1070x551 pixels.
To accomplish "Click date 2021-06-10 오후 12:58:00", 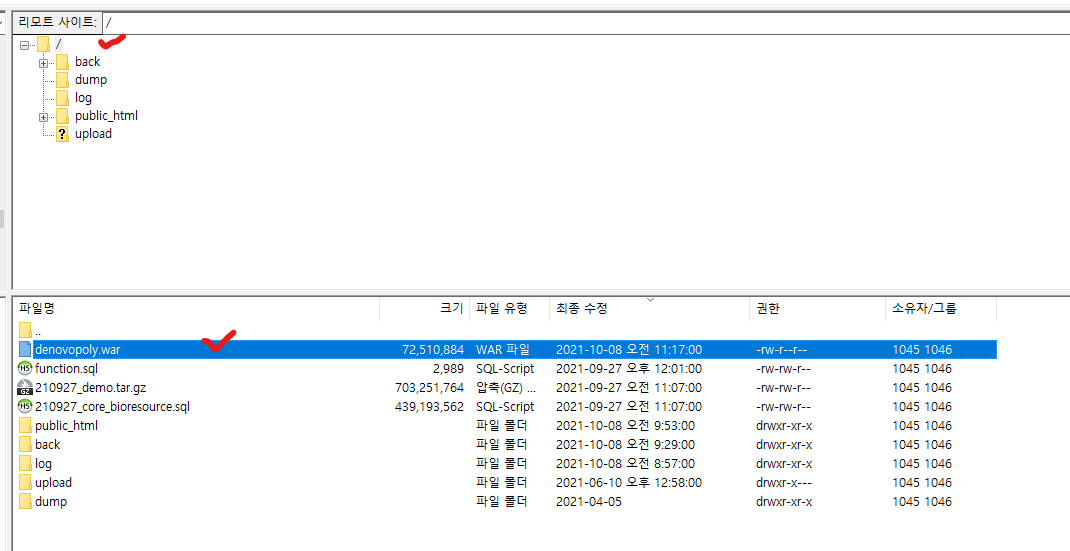I will click(x=628, y=483).
